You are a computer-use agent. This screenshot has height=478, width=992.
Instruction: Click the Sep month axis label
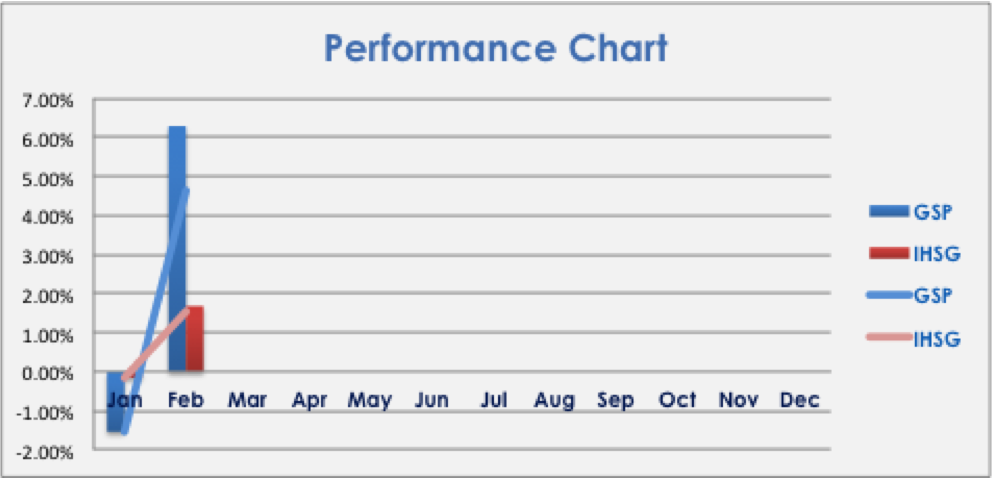[616, 401]
